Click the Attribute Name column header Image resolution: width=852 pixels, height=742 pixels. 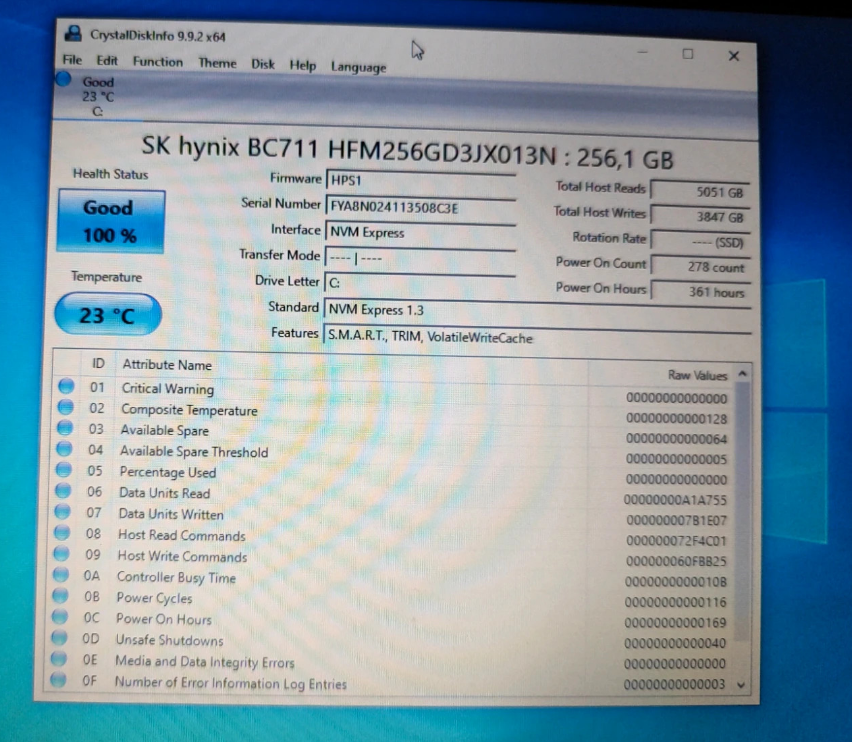167,364
